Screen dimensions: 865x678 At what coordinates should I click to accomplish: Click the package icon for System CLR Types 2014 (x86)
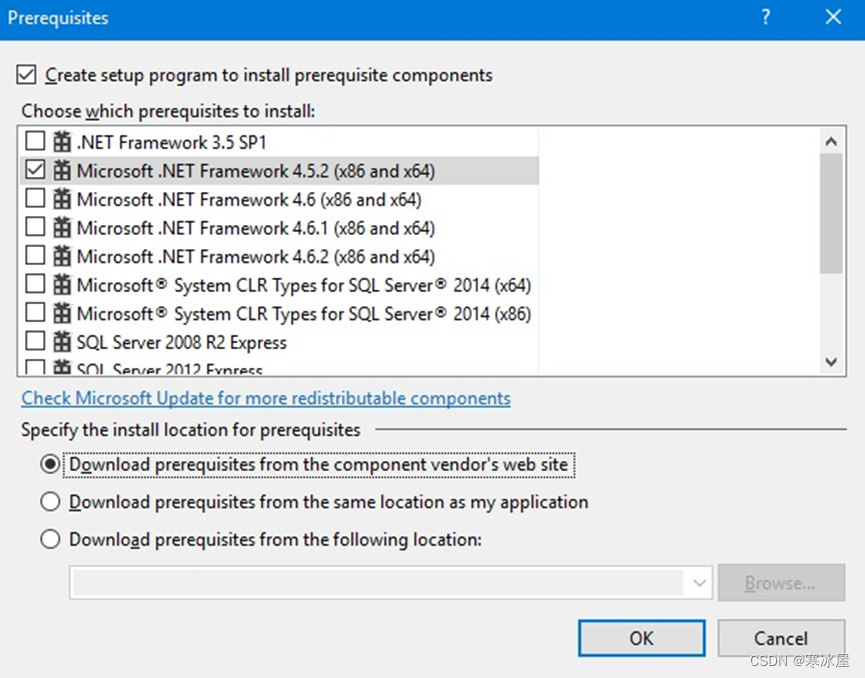[62, 313]
